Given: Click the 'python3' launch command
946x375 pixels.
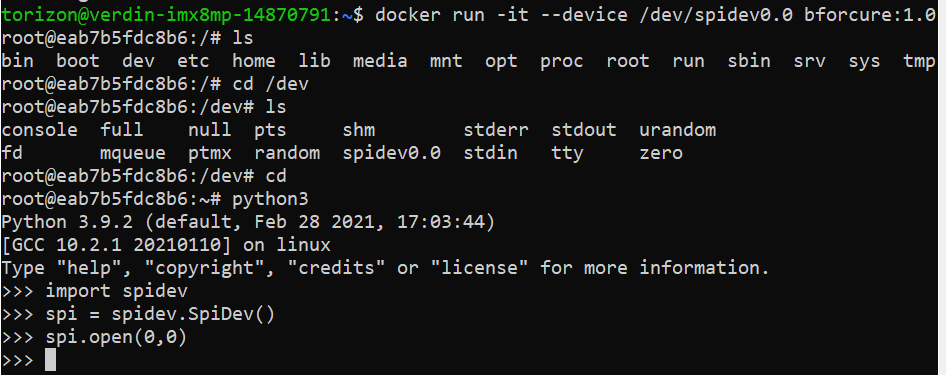Looking at the screenshot, I should [x=270, y=200].
